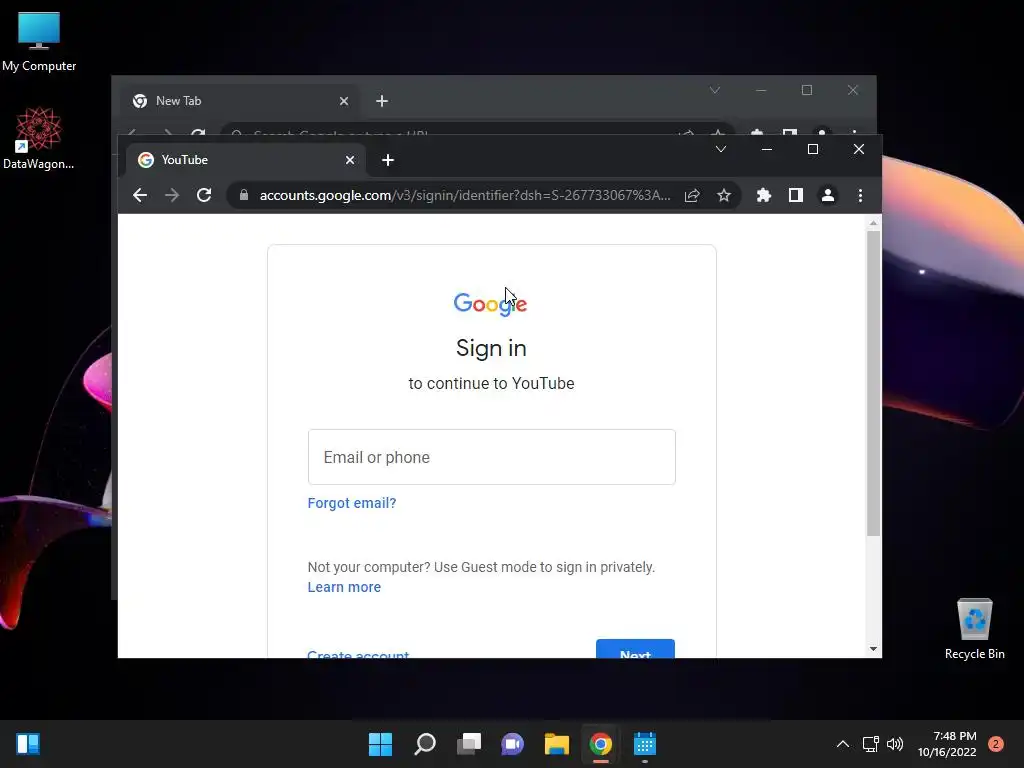This screenshot has width=1024, height=768.
Task: Click the scrollbar up arrow
Action: [873, 223]
